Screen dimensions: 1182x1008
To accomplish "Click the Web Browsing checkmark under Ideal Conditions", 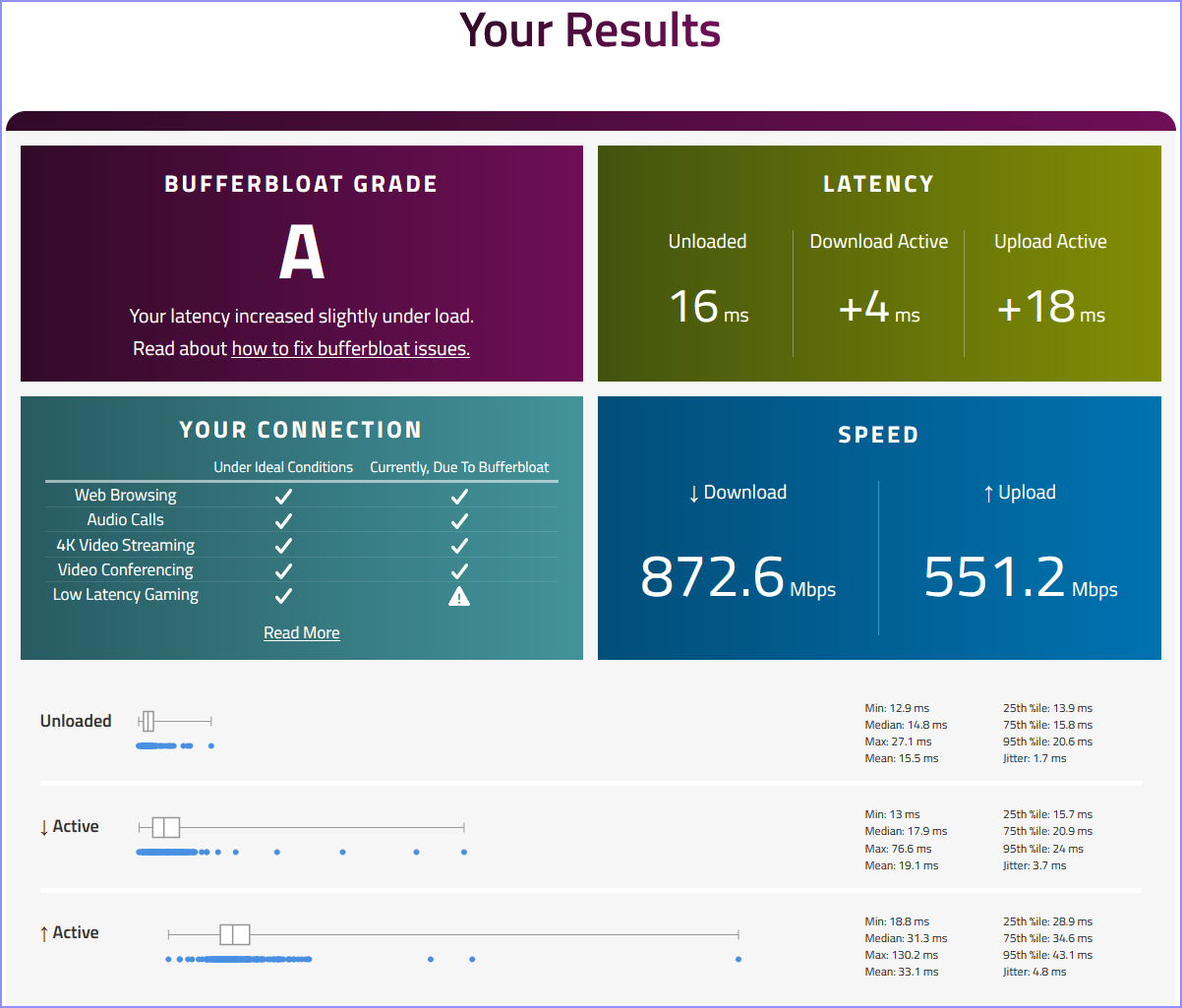I will pos(283,497).
